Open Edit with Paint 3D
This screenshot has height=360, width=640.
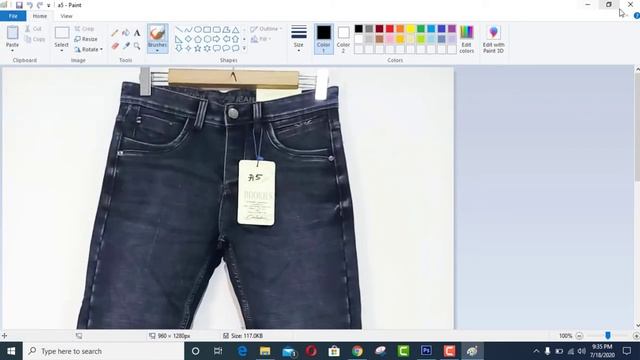click(493, 39)
